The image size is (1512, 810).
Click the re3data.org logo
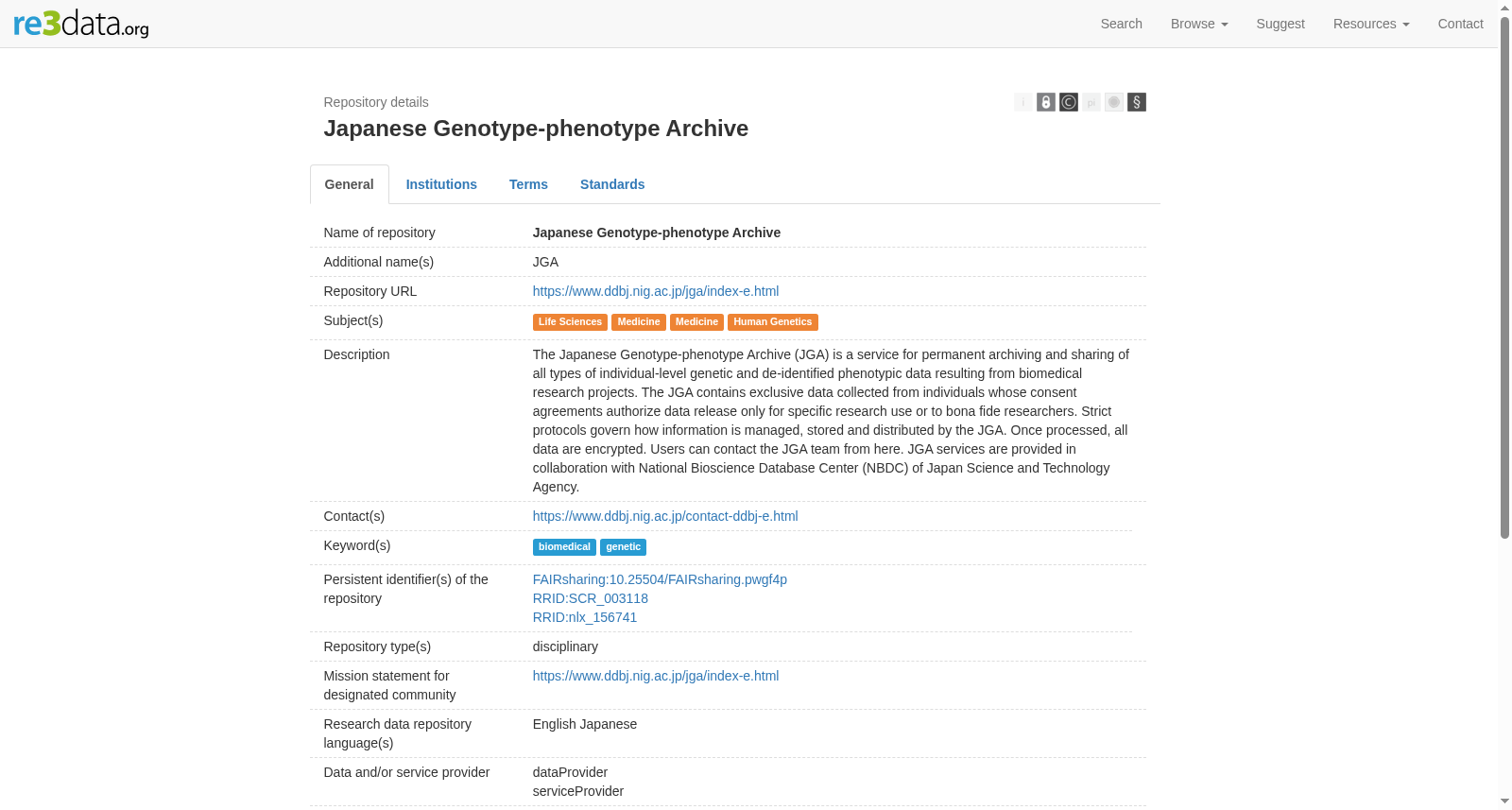[81, 24]
